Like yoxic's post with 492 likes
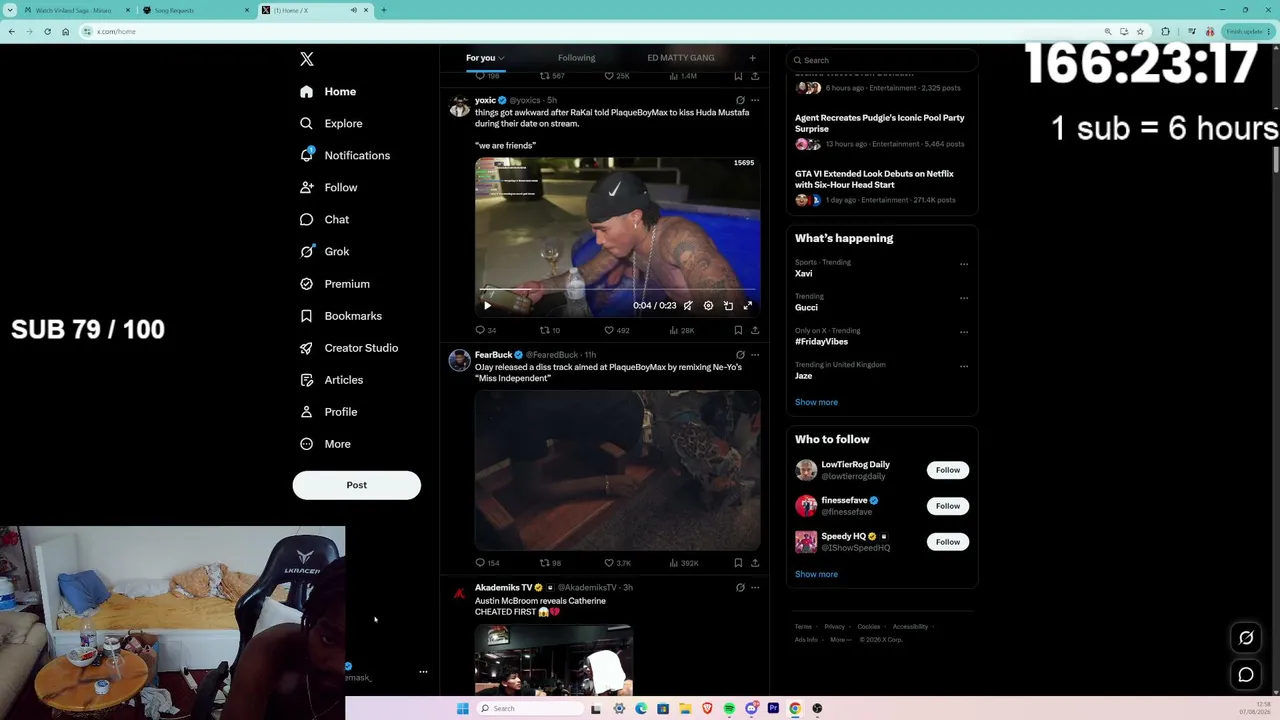Viewport: 1280px width, 720px height. click(x=616, y=330)
